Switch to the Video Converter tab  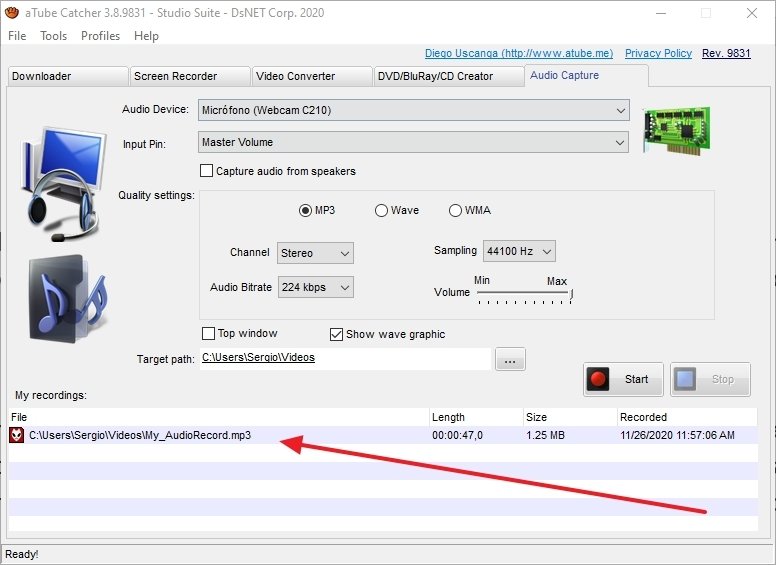312,76
